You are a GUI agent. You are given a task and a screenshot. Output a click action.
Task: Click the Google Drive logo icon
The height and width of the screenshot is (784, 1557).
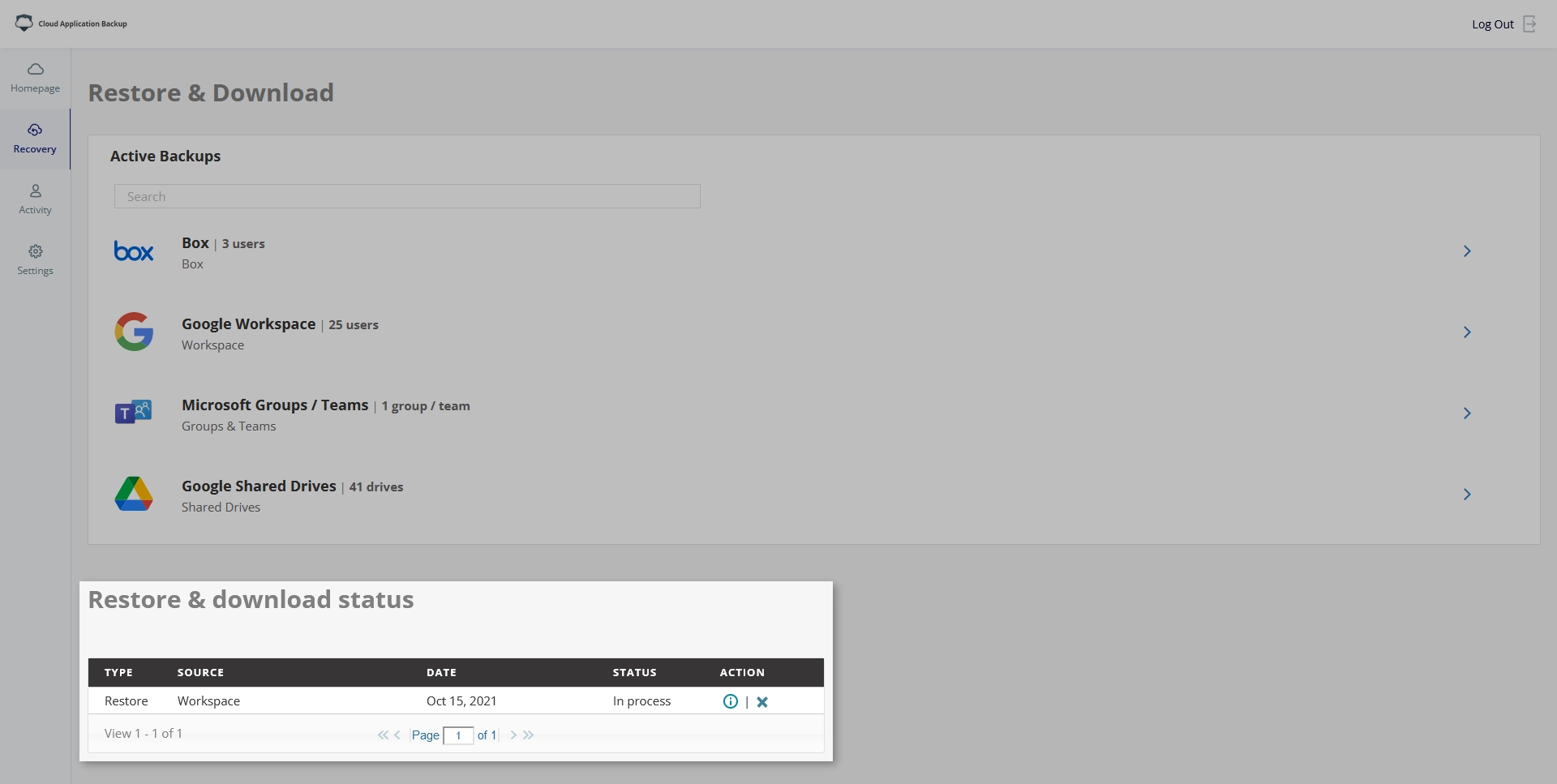coord(134,494)
